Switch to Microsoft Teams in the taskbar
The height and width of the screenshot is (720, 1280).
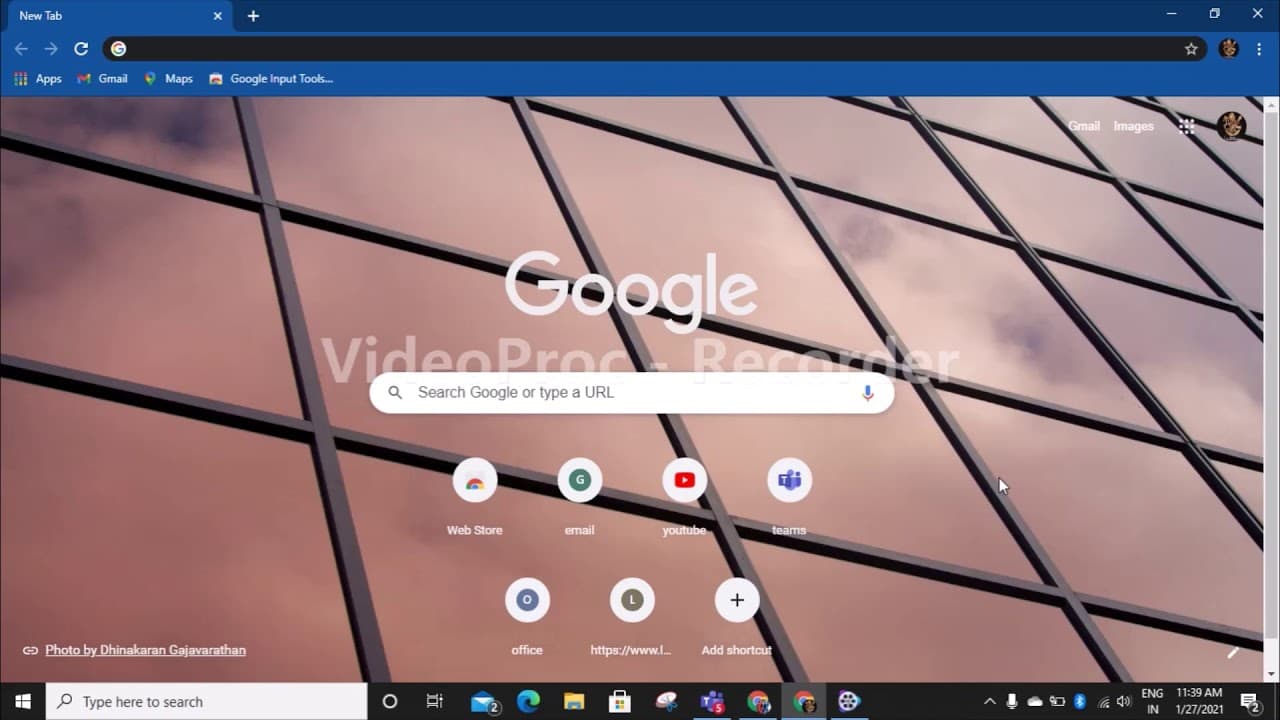(x=712, y=701)
